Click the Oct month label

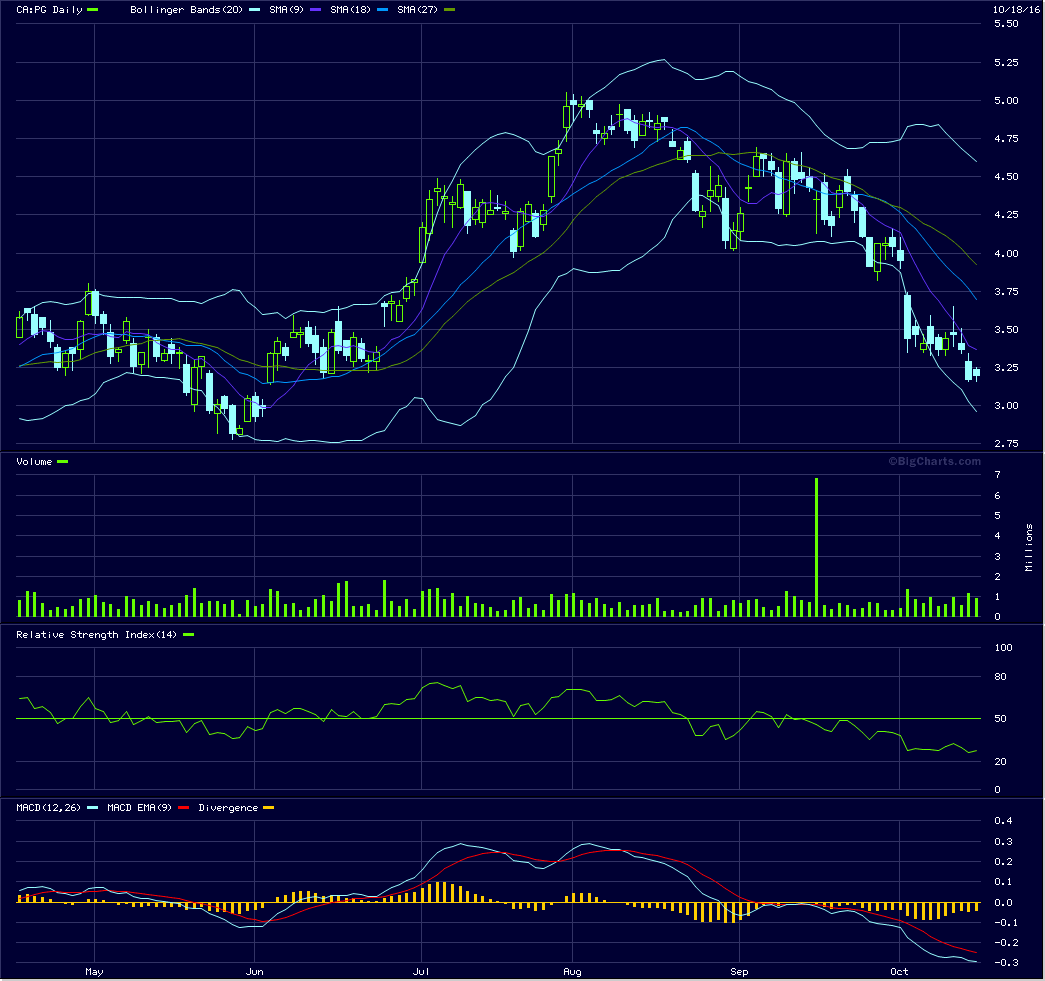(900, 972)
